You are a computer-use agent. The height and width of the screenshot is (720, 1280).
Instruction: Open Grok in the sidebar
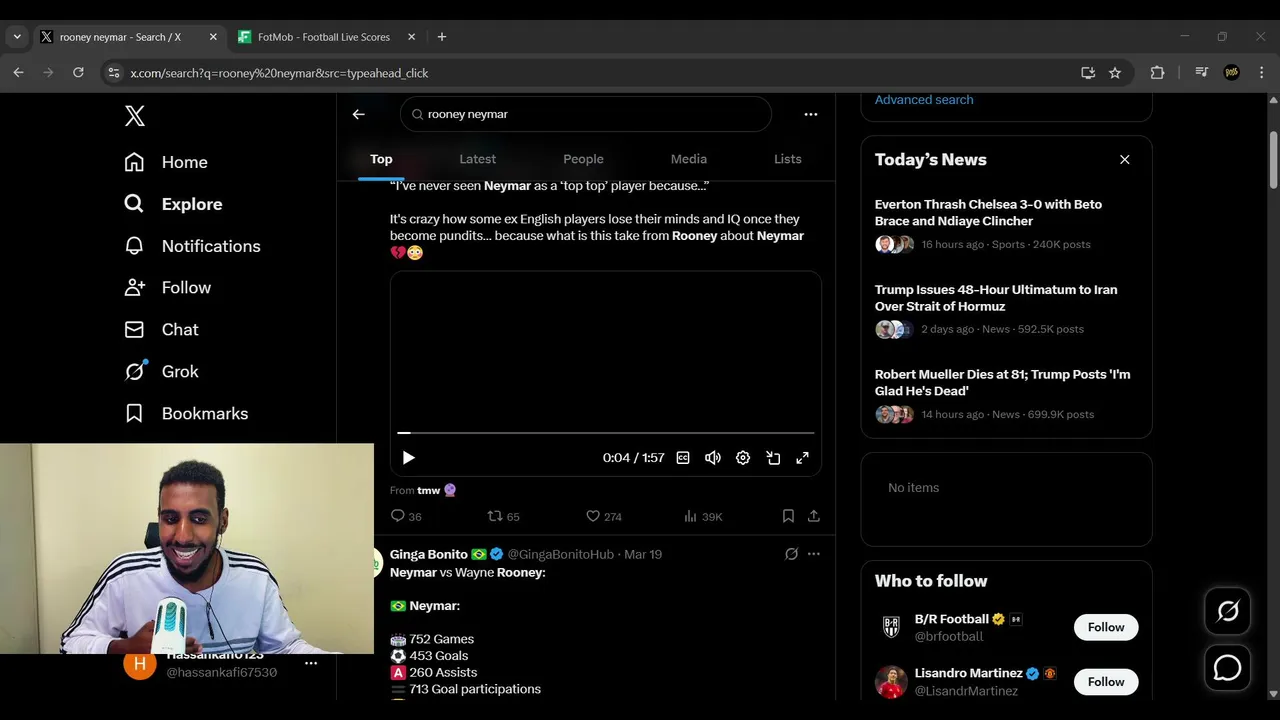pyautogui.click(x=161, y=372)
